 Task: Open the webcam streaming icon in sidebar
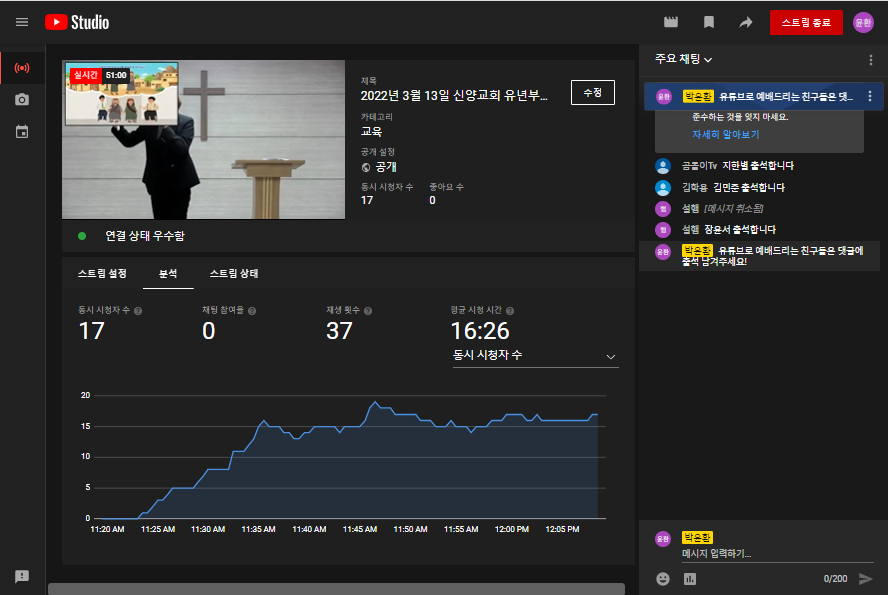pos(21,99)
